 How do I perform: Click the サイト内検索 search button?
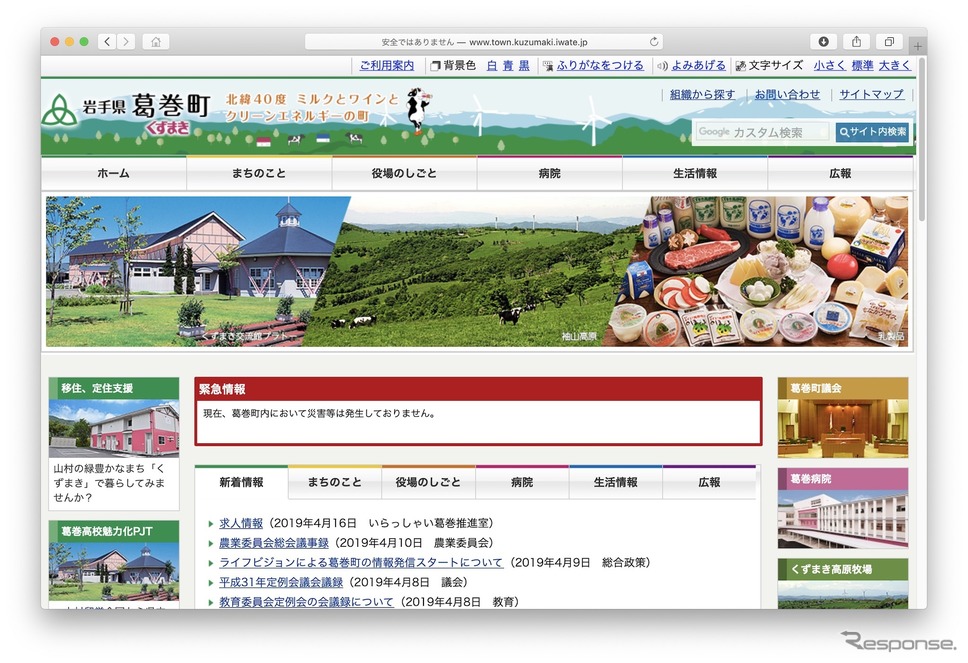click(x=872, y=132)
